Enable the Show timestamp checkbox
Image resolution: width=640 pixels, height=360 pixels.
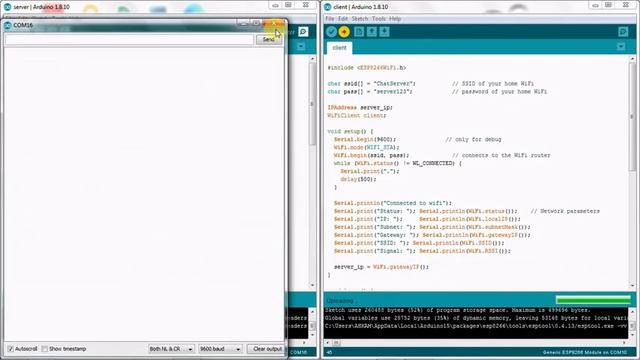[x=45, y=349]
